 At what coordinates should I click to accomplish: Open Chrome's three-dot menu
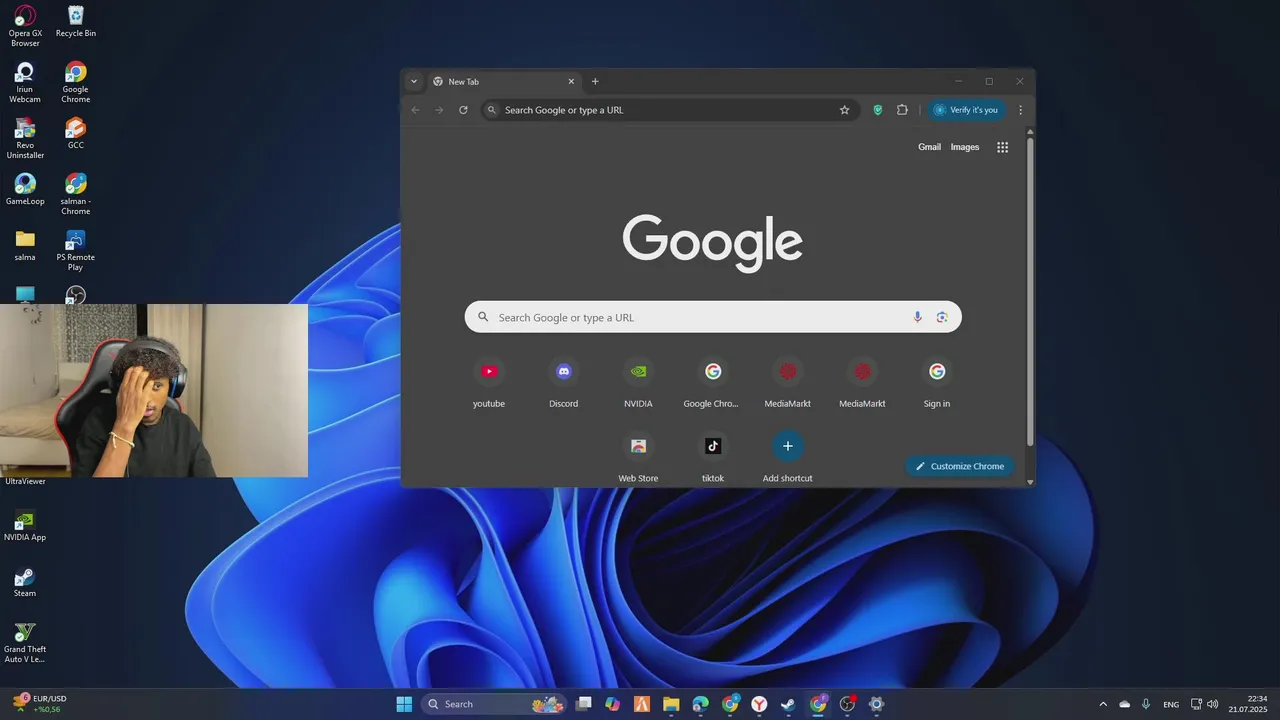pos(1020,110)
